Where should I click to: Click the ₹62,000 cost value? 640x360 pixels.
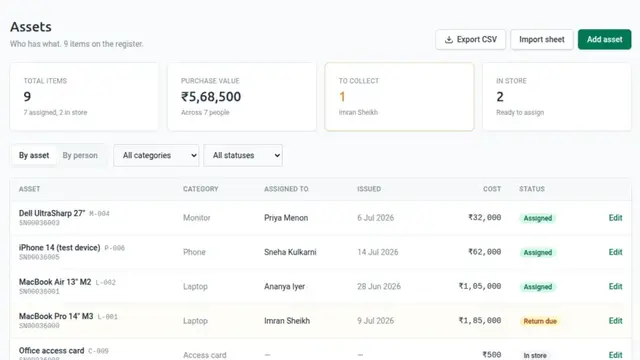484,252
